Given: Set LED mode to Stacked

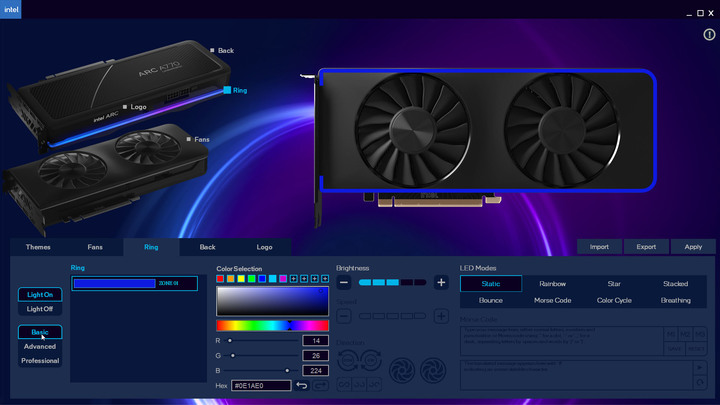Looking at the screenshot, I should coord(675,284).
